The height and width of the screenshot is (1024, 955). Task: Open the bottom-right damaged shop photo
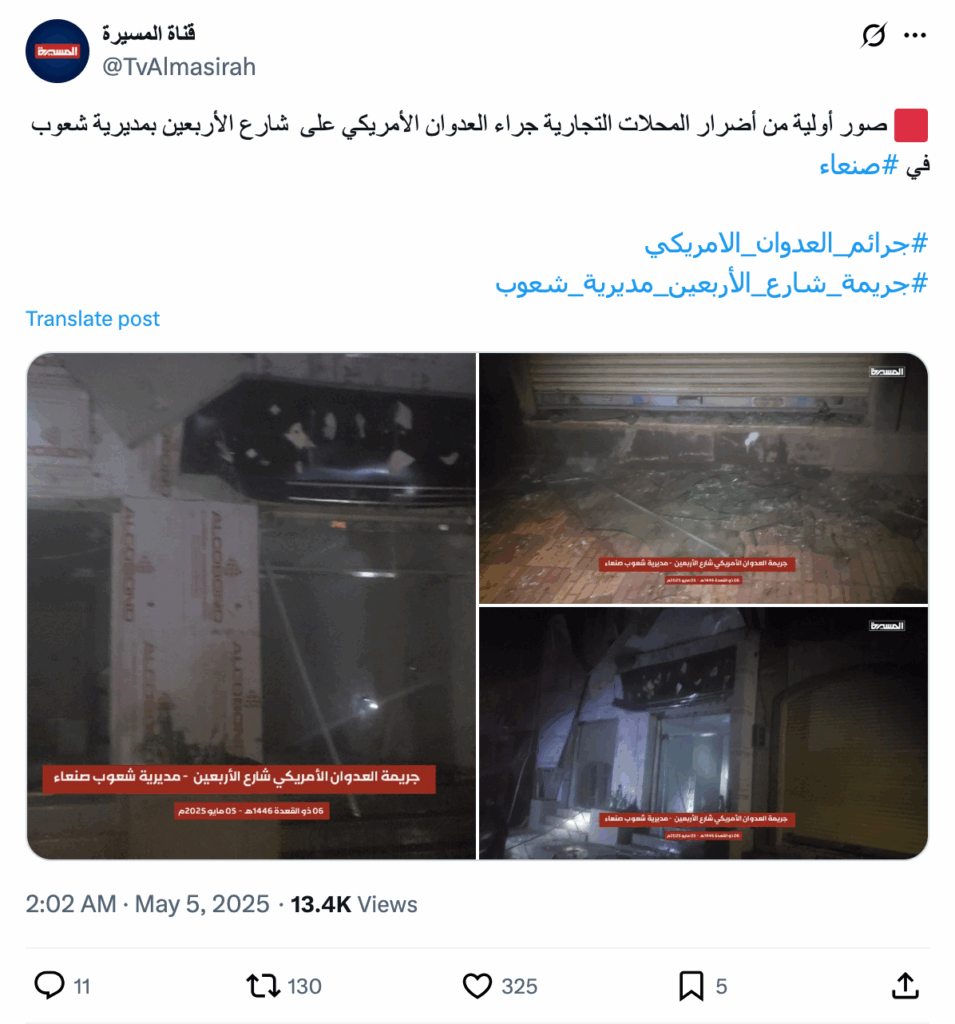point(703,733)
